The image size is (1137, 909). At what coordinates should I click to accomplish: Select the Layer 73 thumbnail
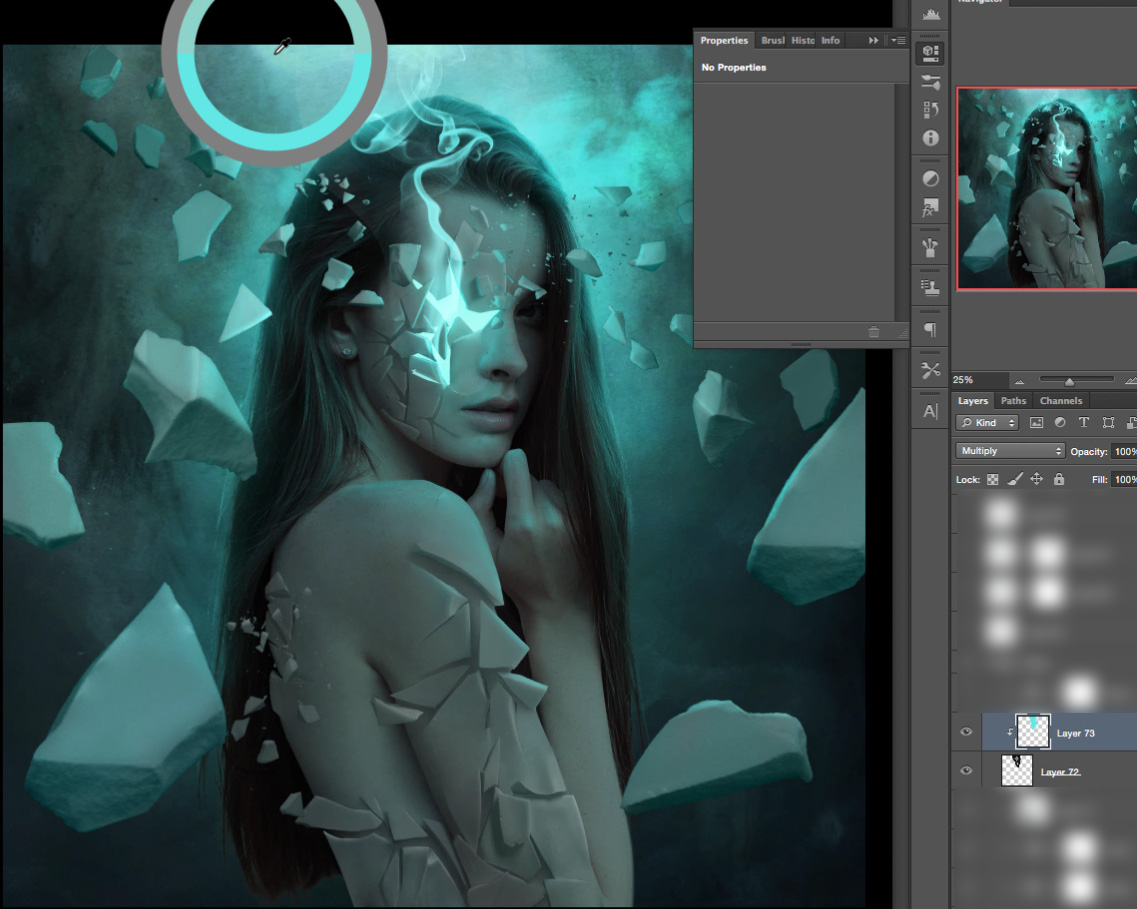(x=1033, y=732)
